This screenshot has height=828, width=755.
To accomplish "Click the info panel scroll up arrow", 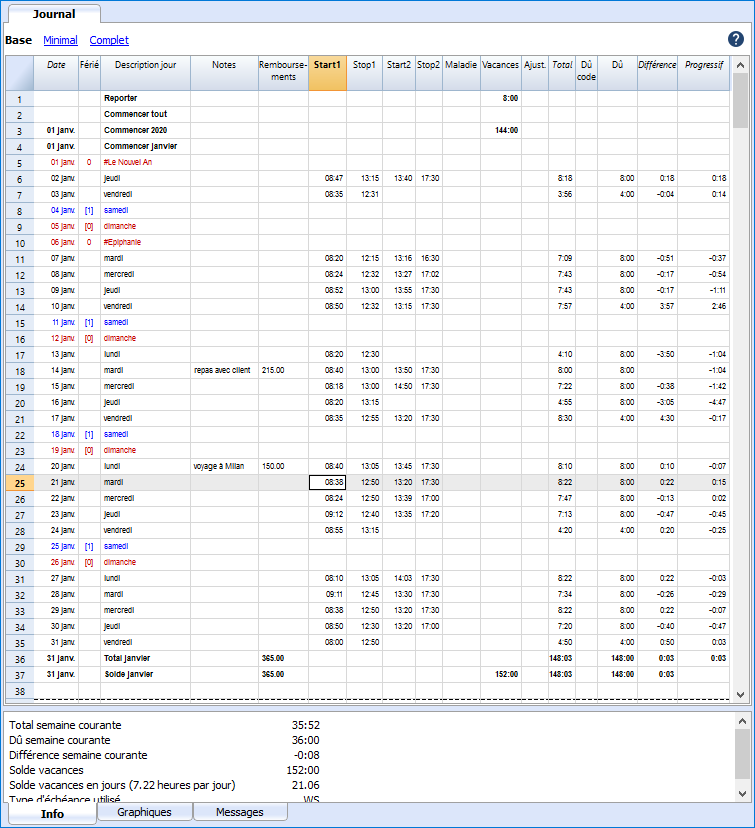I will coord(742,721).
